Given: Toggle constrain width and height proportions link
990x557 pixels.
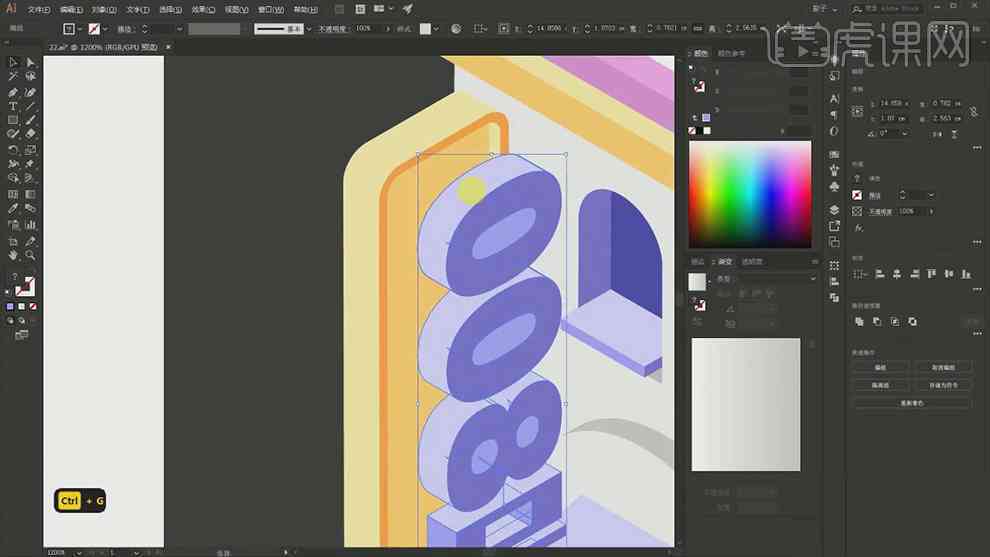Looking at the screenshot, I should [974, 111].
